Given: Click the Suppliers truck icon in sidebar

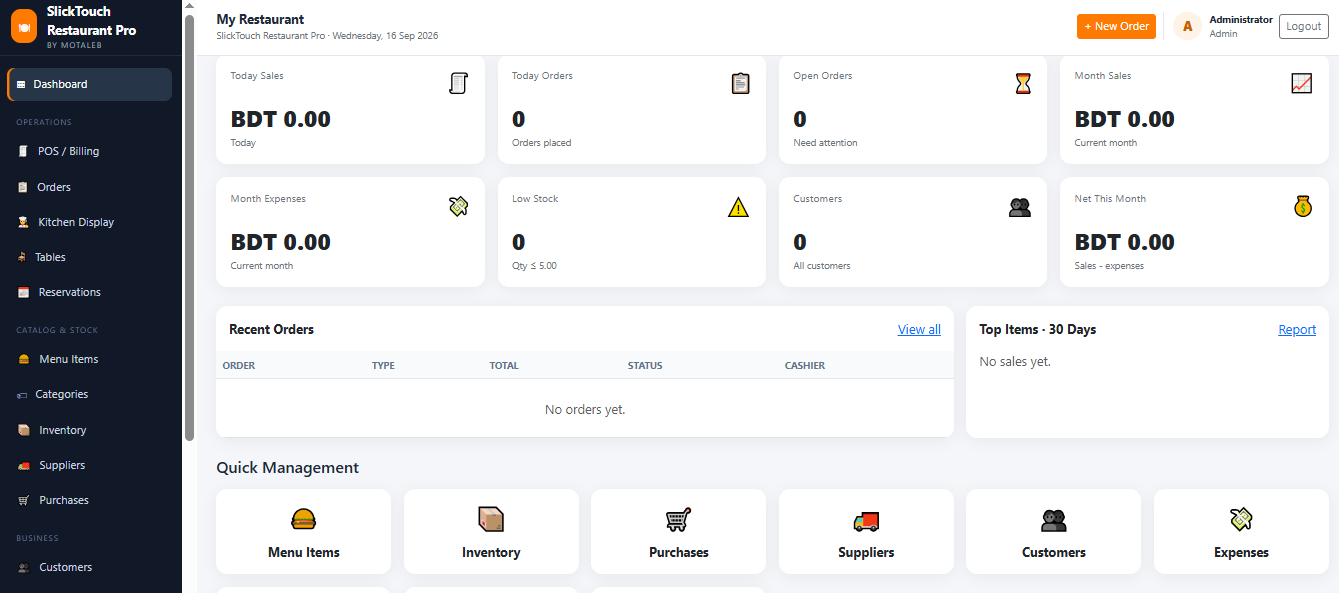Looking at the screenshot, I should [24, 465].
